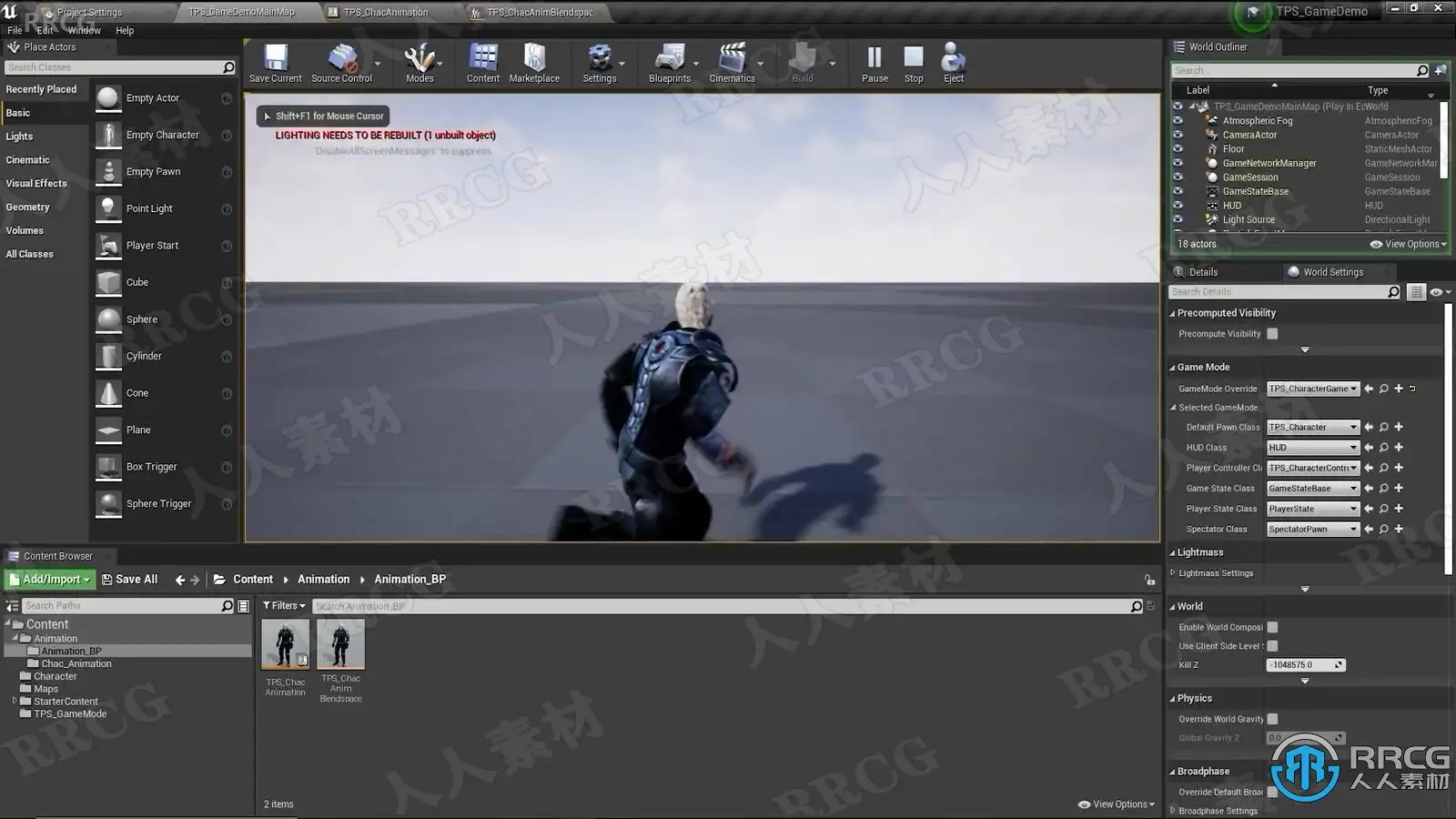Pick the Box Trigger actor icon

[x=108, y=467]
